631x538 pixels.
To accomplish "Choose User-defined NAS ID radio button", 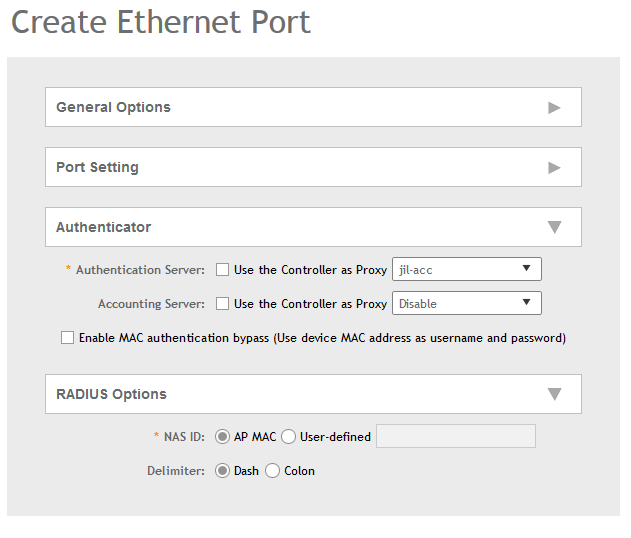I will click(288, 437).
